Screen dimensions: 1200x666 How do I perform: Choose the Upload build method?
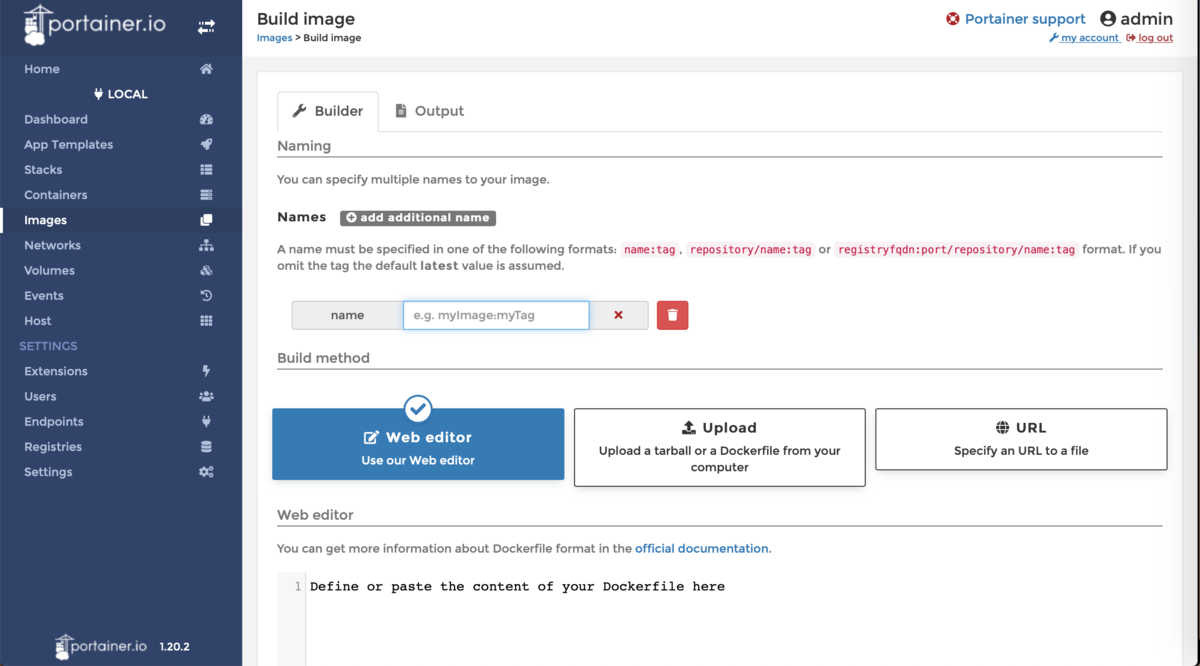(719, 447)
